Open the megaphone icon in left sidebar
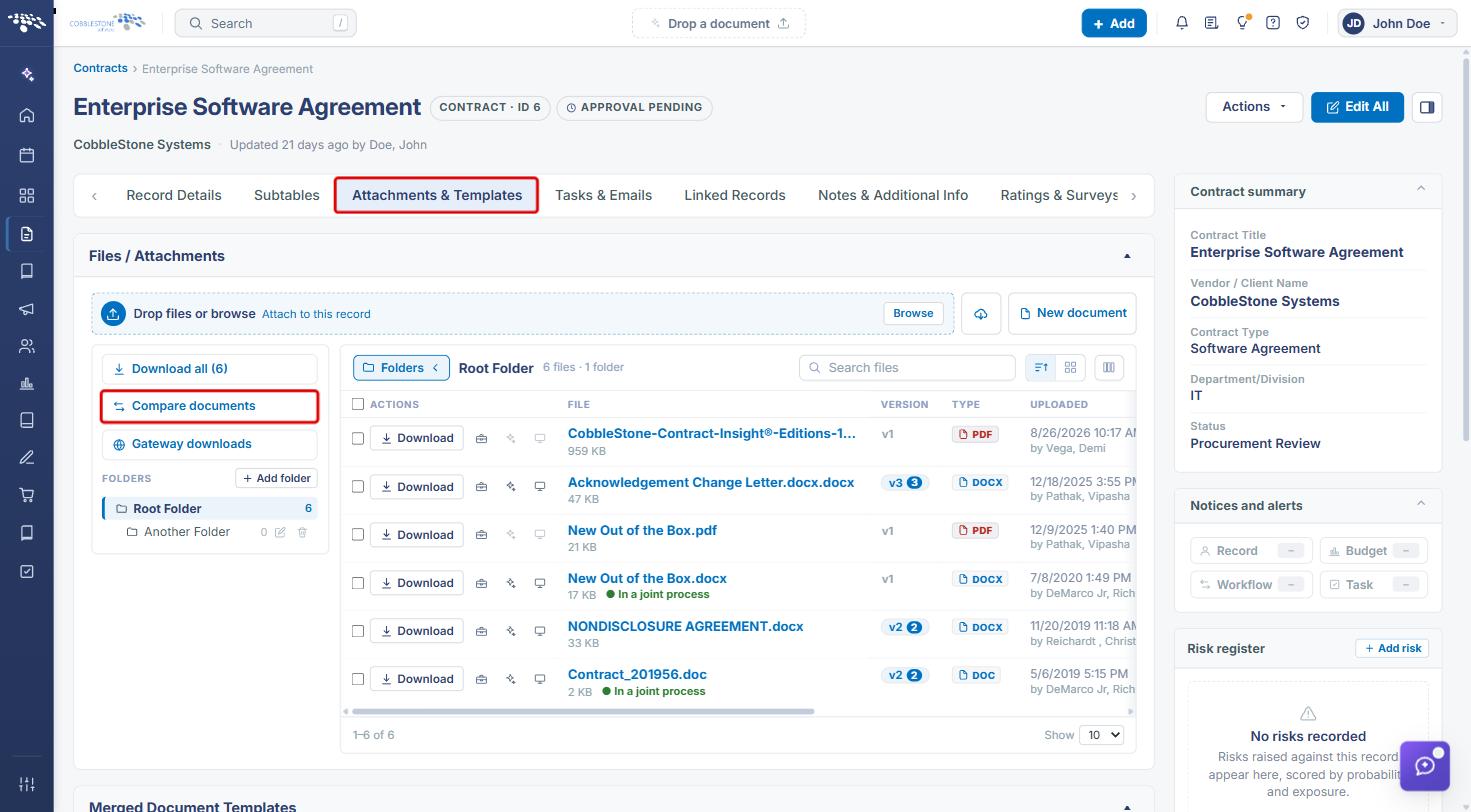Viewport: 1471px width, 812px height. pos(27,309)
